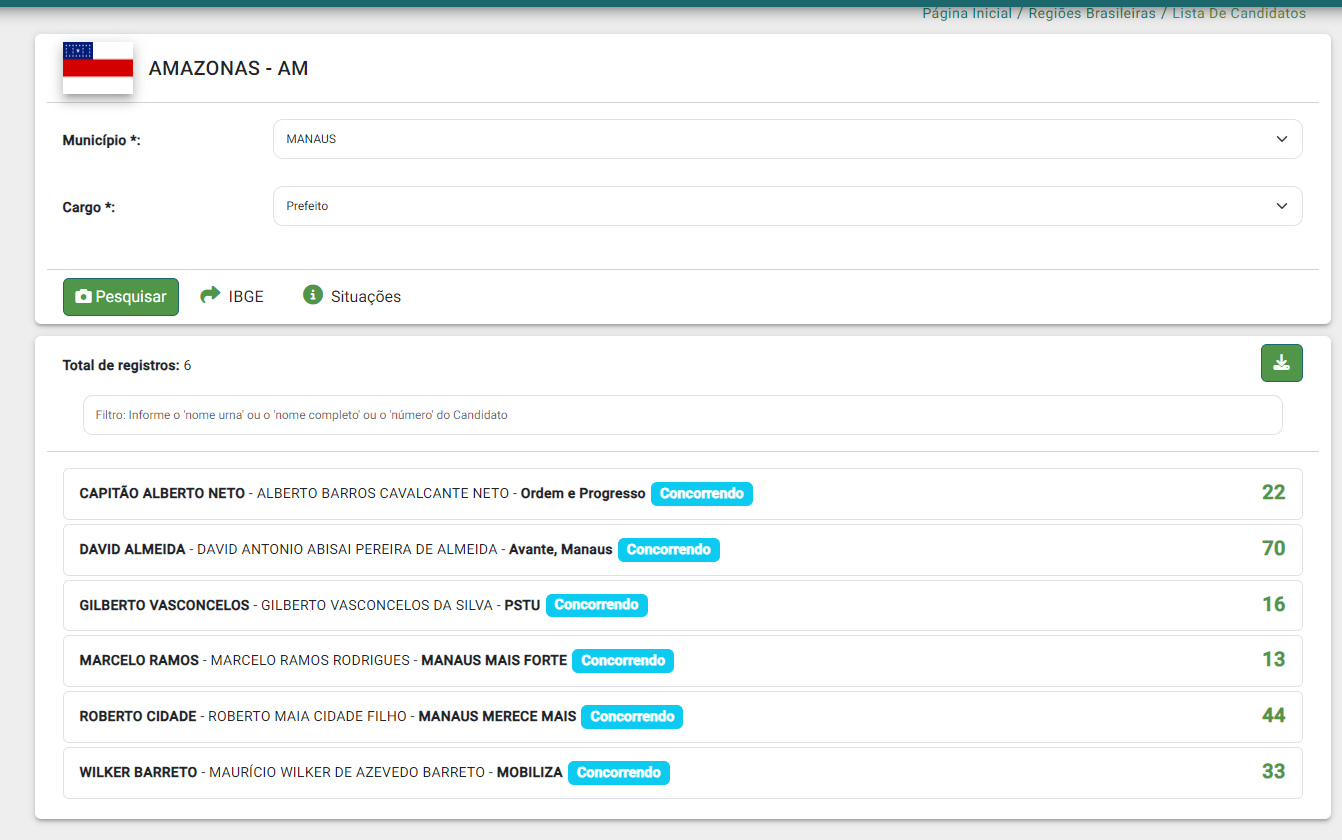Select candidate CAPITÃO ALBERTO NETO row

683,494
